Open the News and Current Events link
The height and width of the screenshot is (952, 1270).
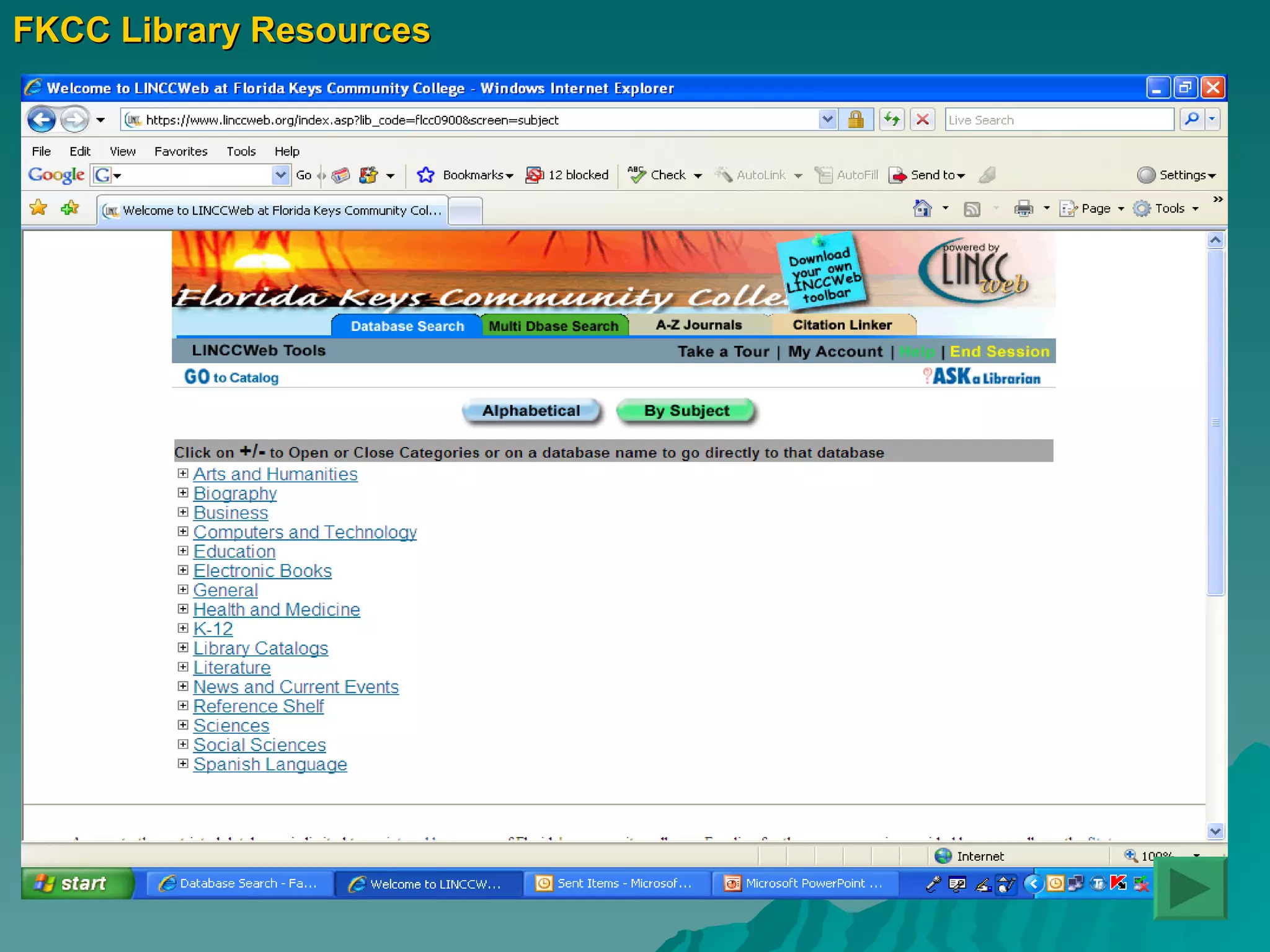[x=296, y=687]
